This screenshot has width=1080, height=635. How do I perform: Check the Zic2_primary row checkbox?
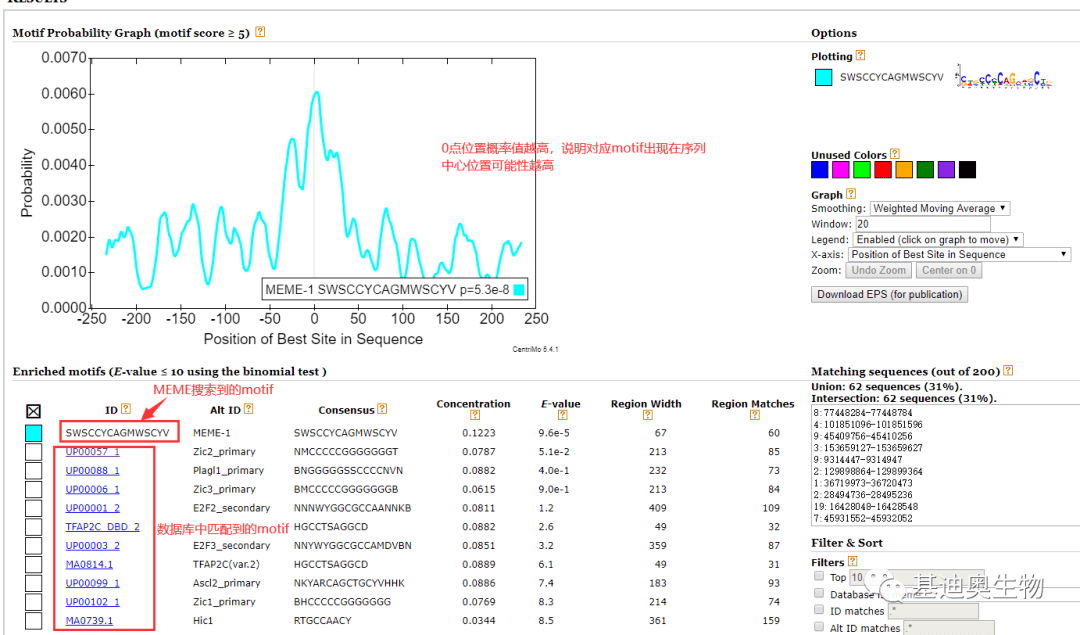[x=33, y=452]
